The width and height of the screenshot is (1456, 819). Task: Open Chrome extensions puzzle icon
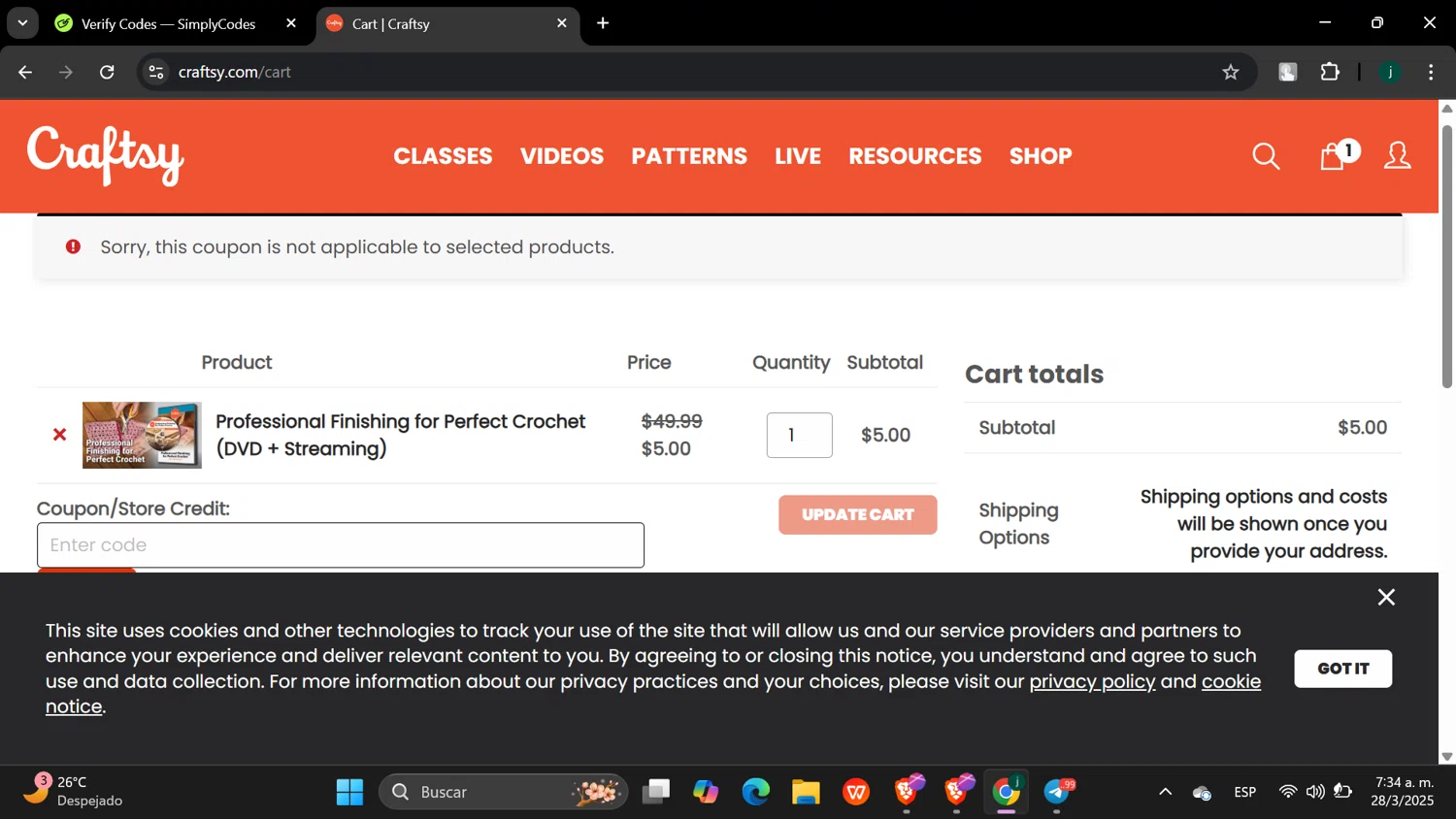(1330, 72)
